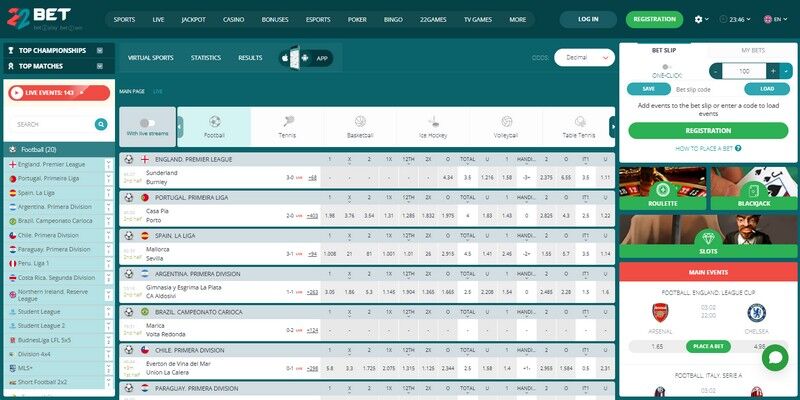Toggle Top Championships checkbox
The image size is (800, 400).
(100, 51)
